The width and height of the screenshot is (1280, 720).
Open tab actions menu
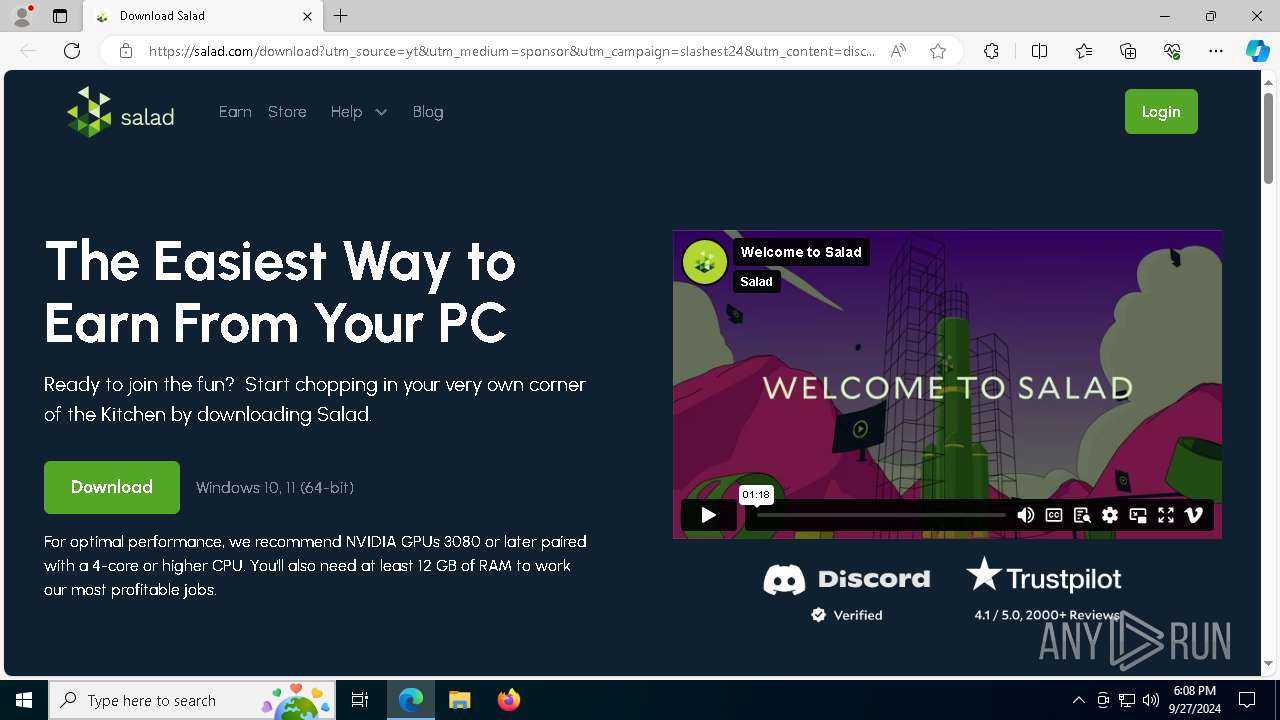60,16
